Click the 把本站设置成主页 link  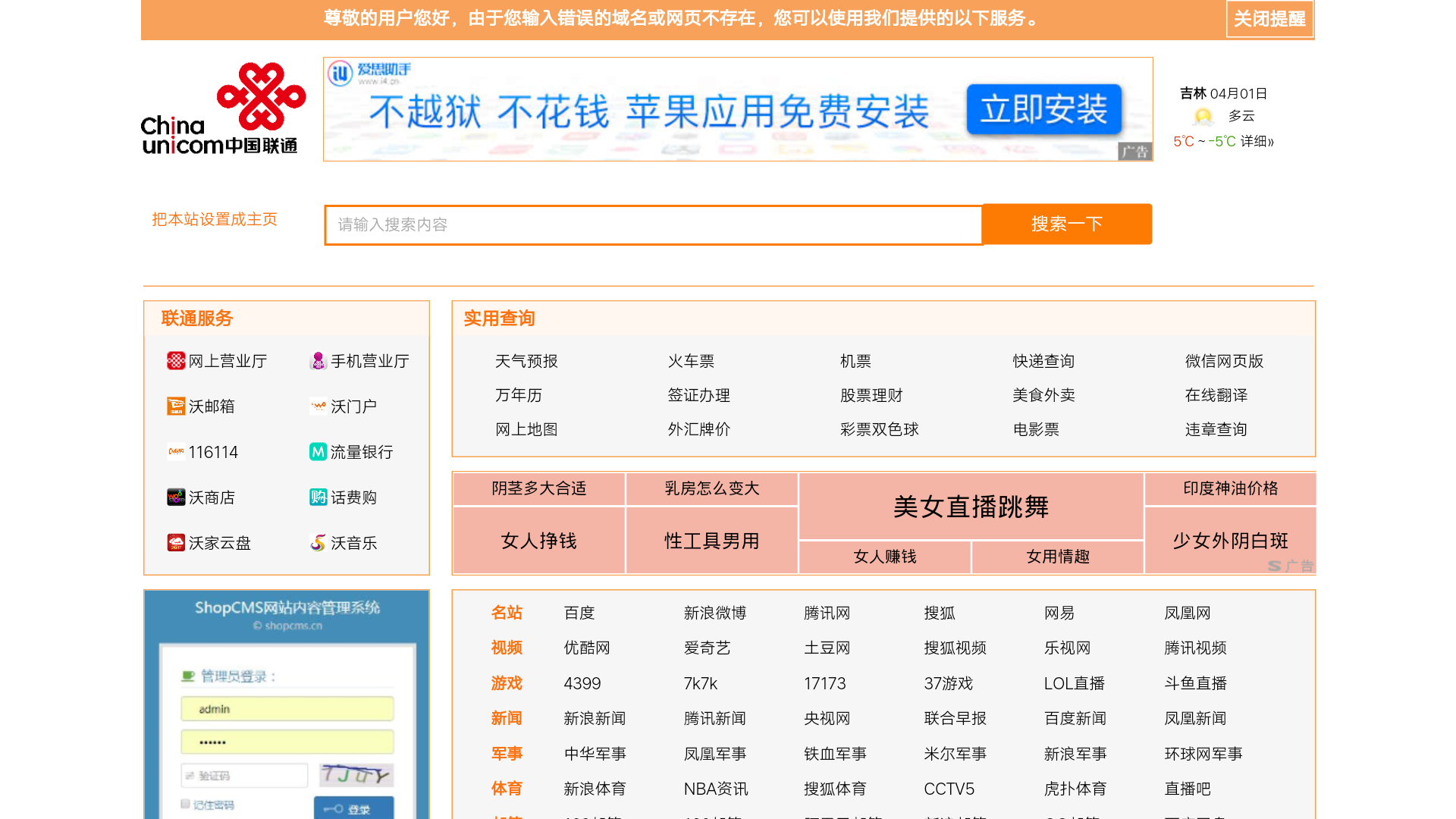(215, 220)
